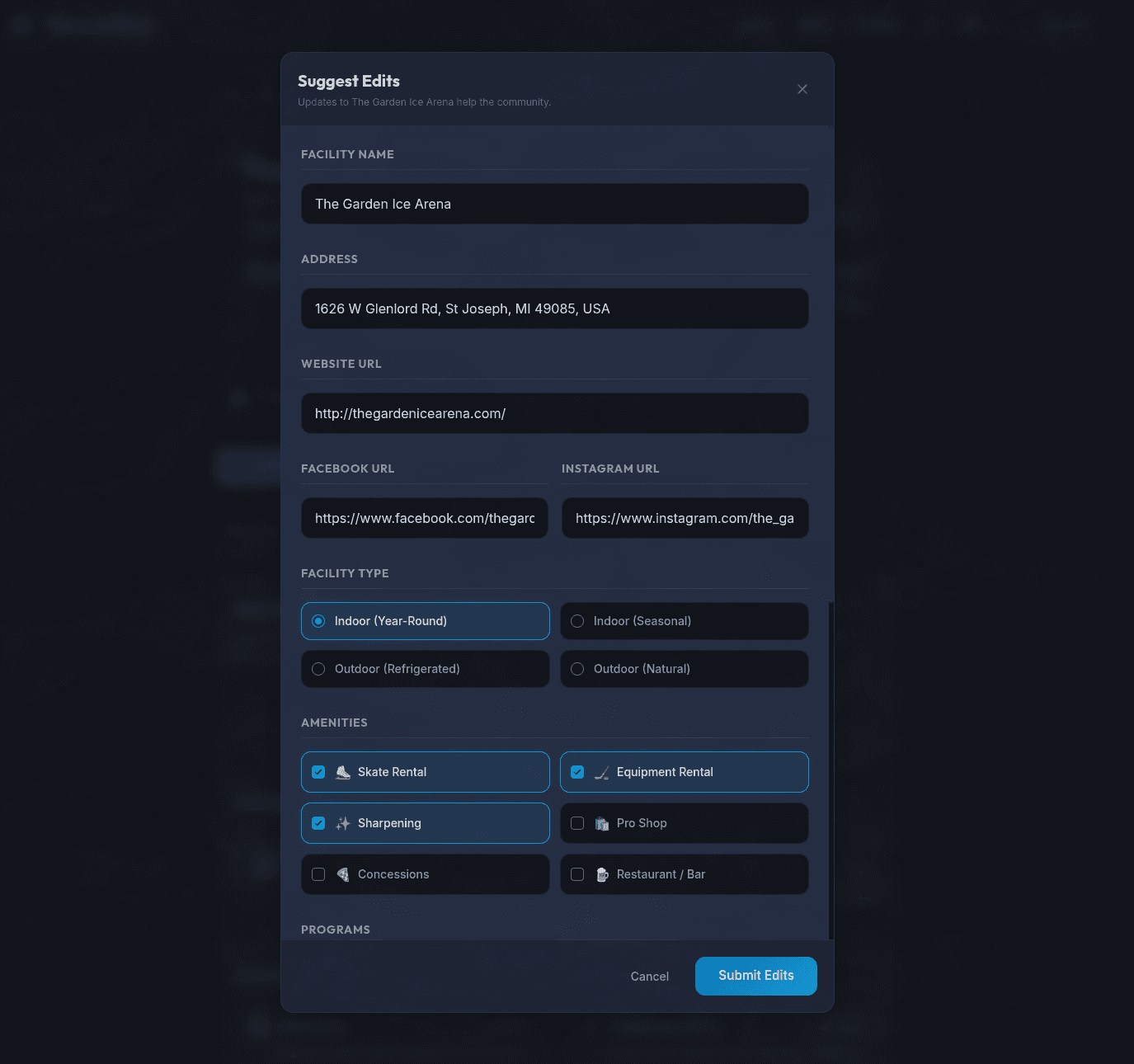Check the Concessions amenity box
The width and height of the screenshot is (1134, 1064).
pyautogui.click(x=318, y=874)
